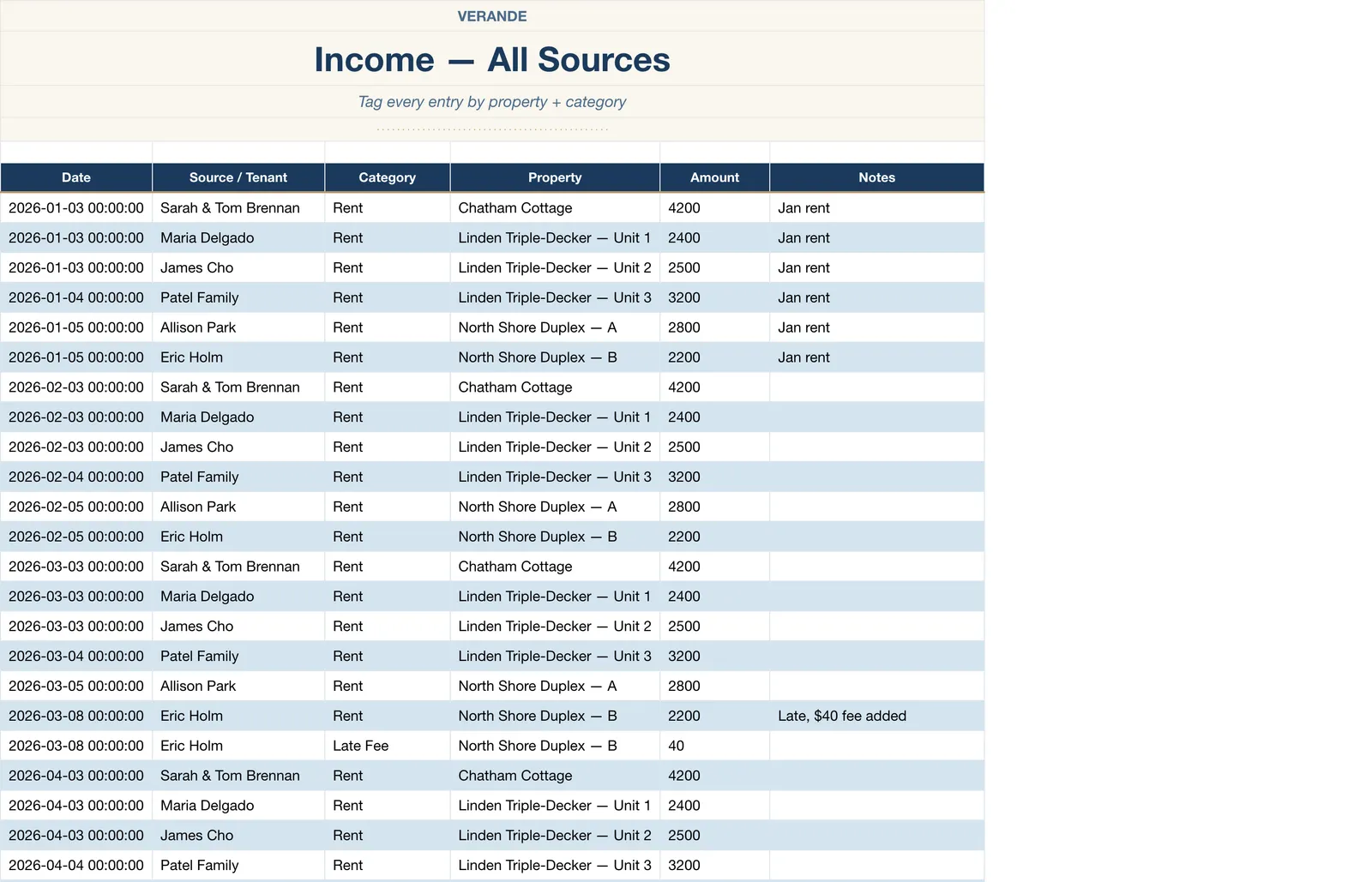
Task: Select amount 2800 in the 2026-02-05 row
Action: click(x=714, y=507)
